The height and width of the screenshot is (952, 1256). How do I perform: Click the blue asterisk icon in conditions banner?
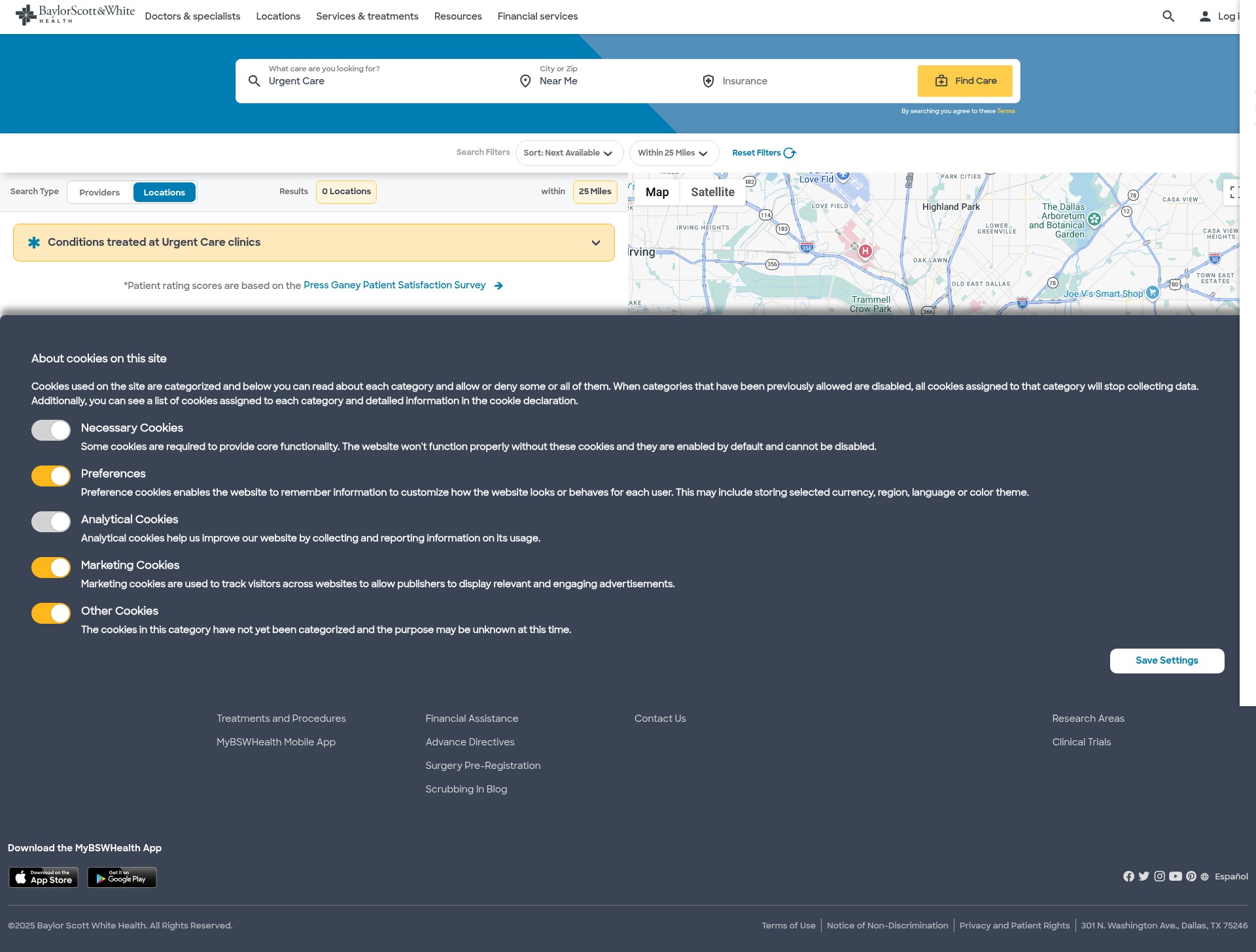[34, 243]
